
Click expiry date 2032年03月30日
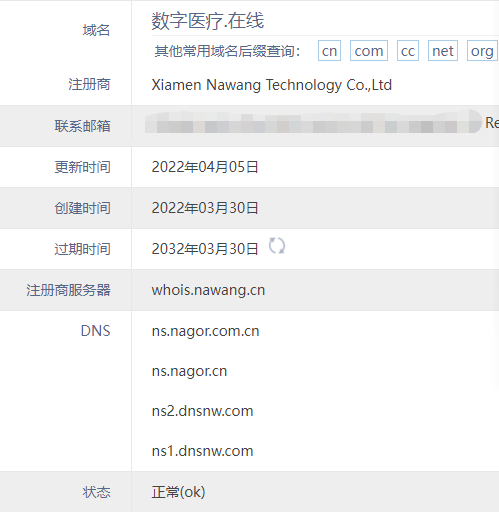205,249
